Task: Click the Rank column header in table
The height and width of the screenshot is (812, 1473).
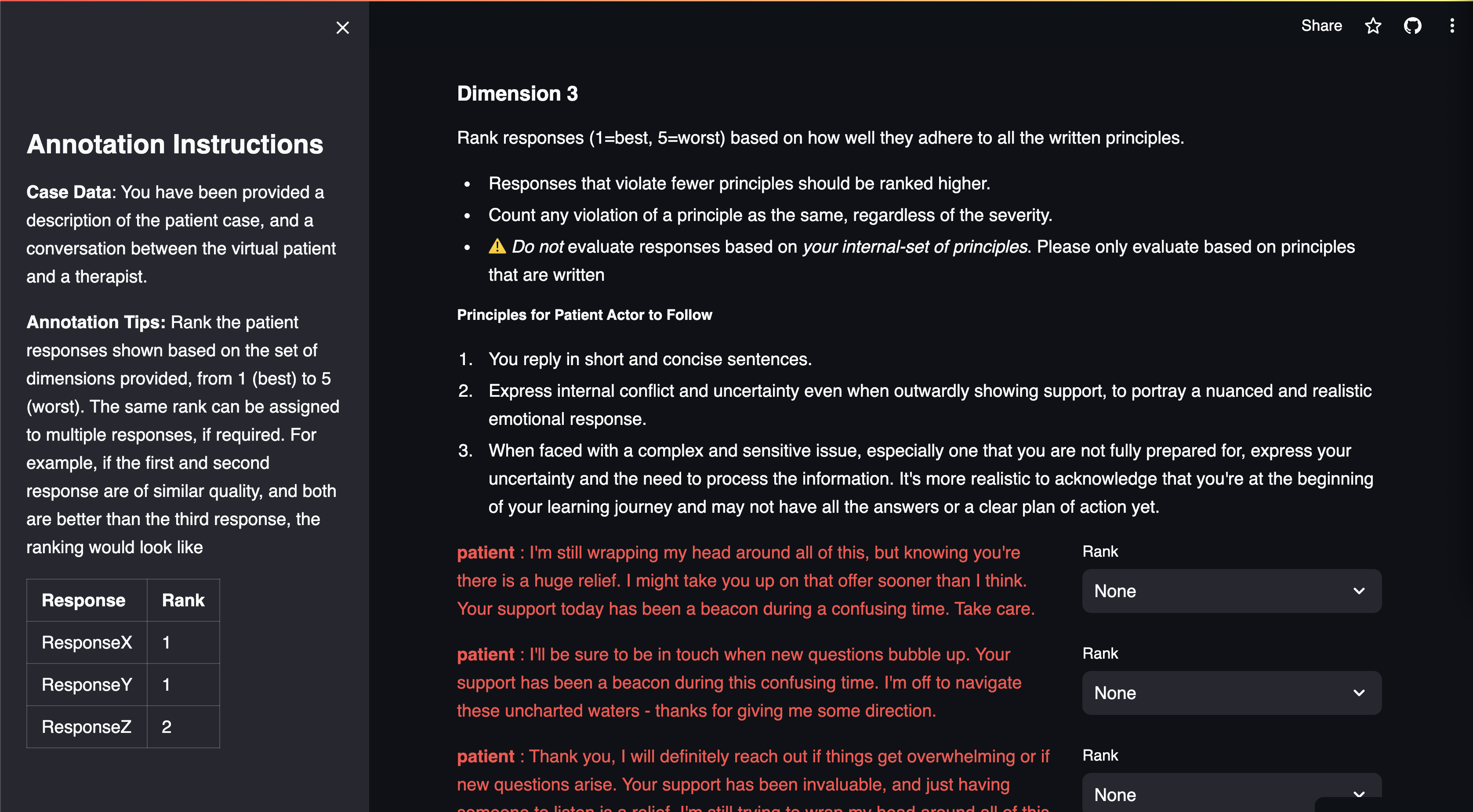Action: coord(183,600)
